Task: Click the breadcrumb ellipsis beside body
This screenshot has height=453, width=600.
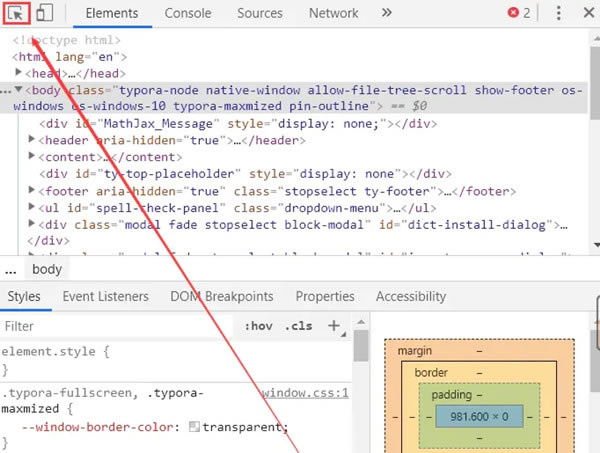Action: point(10,270)
